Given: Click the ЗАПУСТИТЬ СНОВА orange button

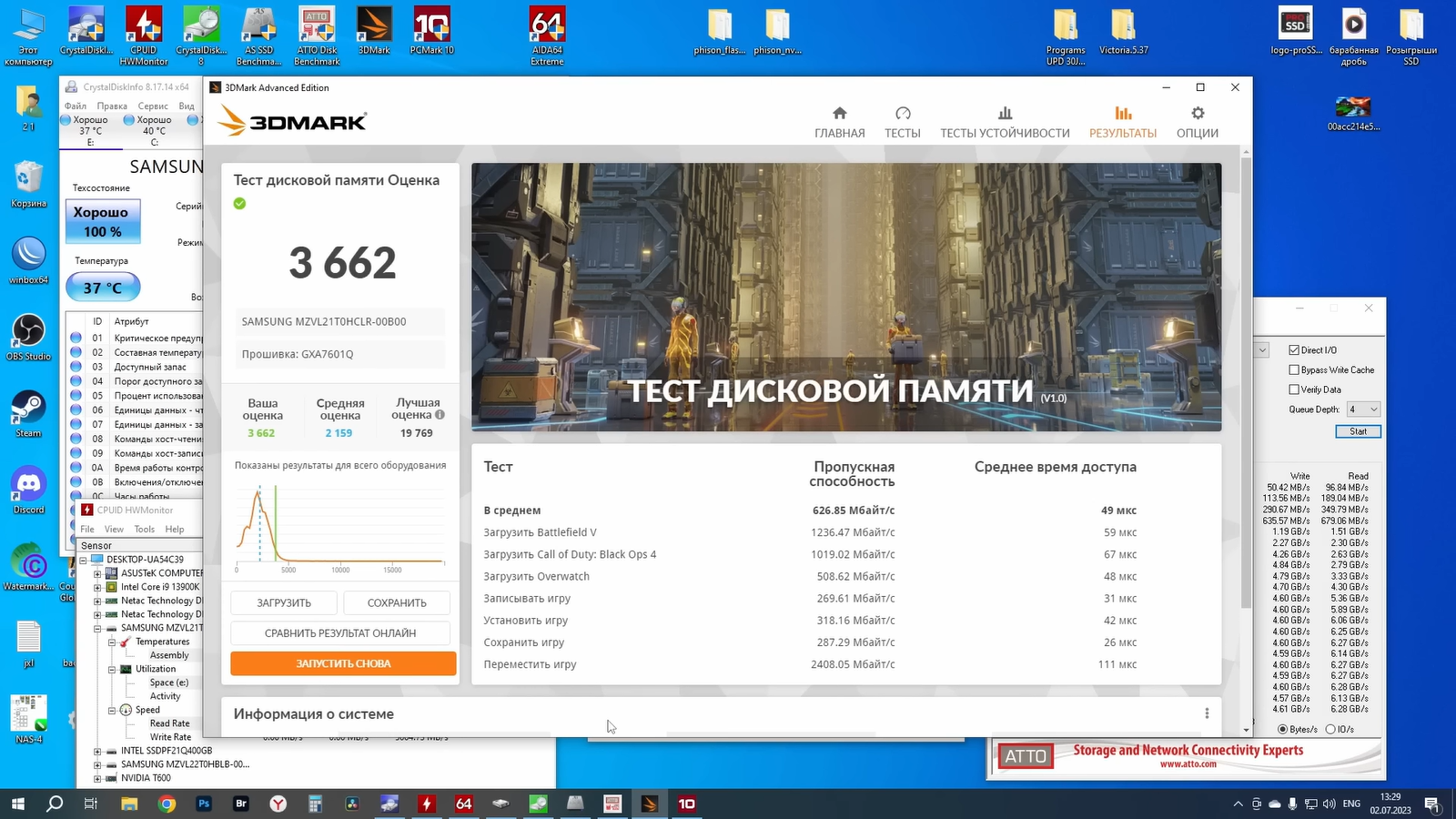Looking at the screenshot, I should [x=343, y=663].
